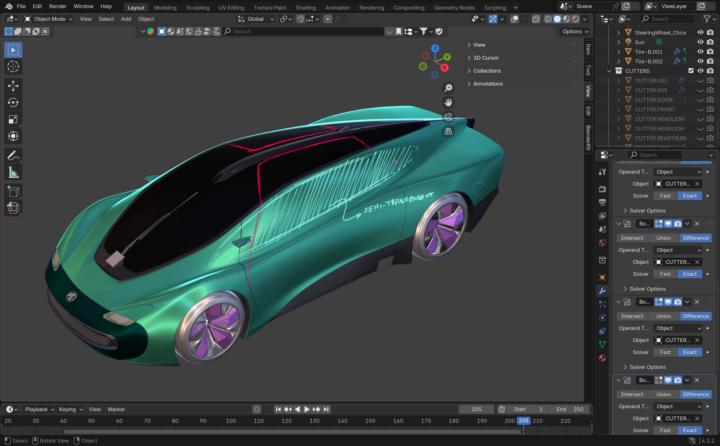Select the Move tool in the toolbar
Screen dimensions: 720x446
click(13, 85)
